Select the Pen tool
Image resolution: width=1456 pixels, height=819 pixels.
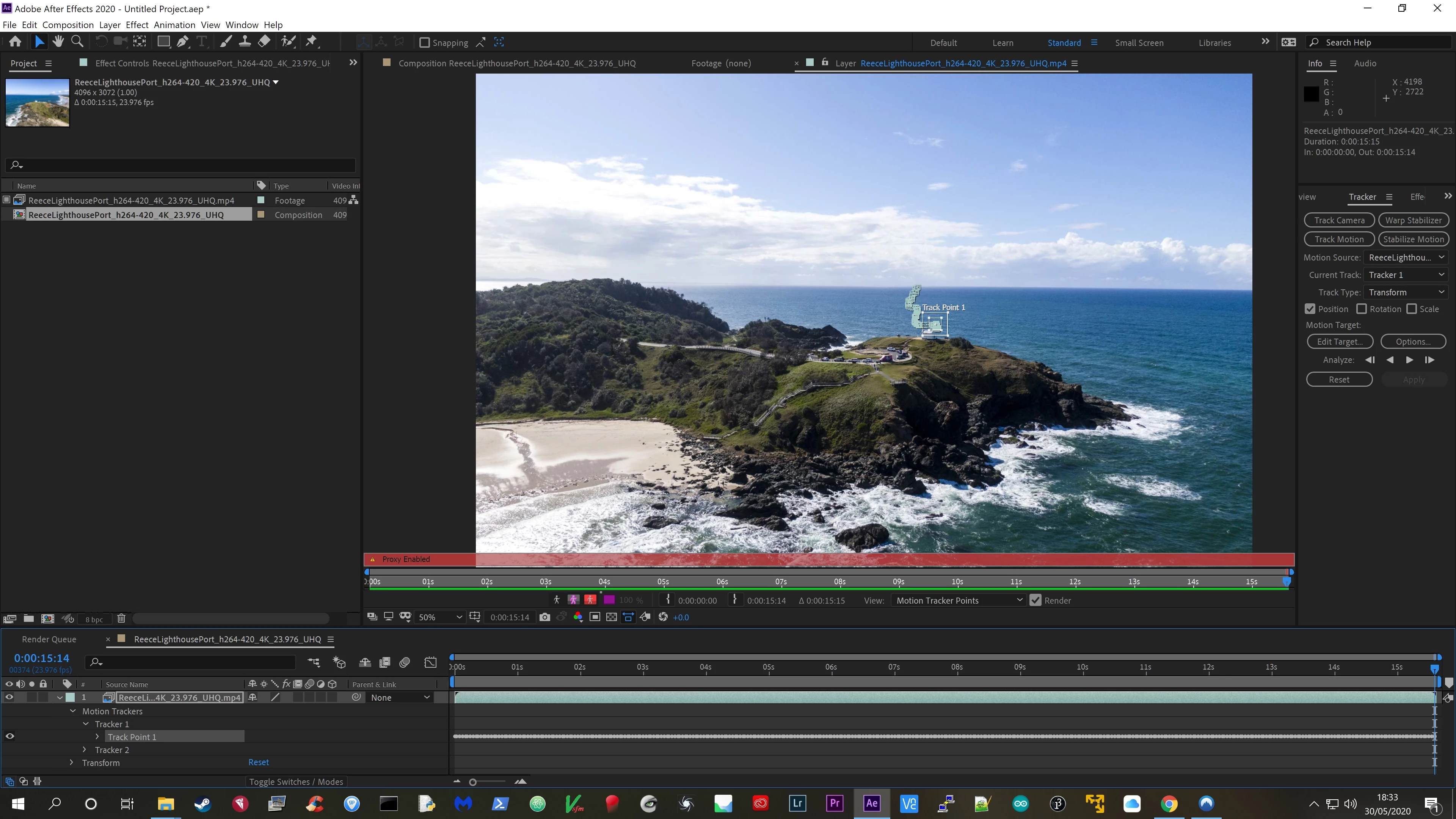point(182,41)
